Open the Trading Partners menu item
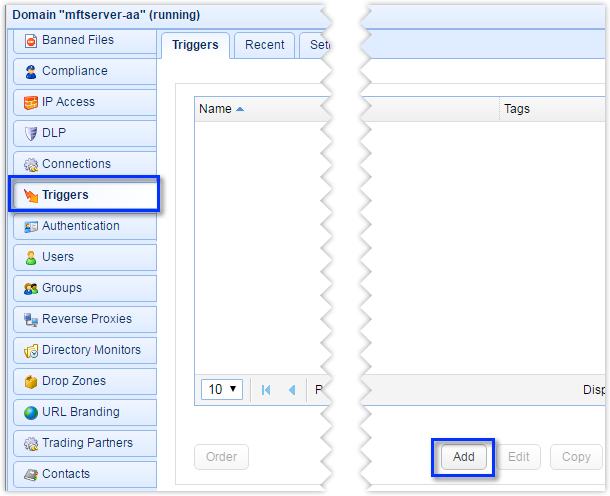This screenshot has height=496, width=610. 85,443
